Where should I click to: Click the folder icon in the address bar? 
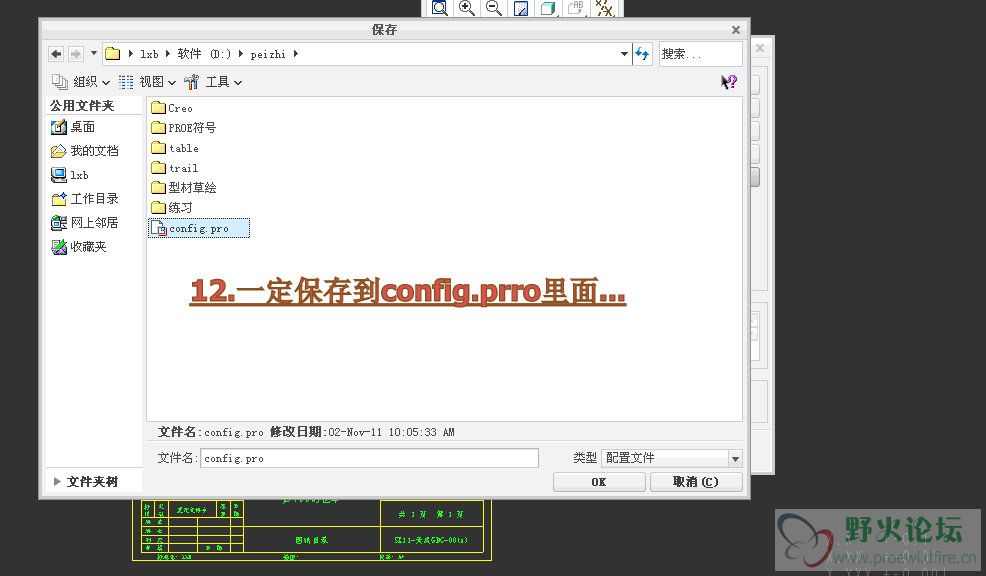tap(113, 53)
